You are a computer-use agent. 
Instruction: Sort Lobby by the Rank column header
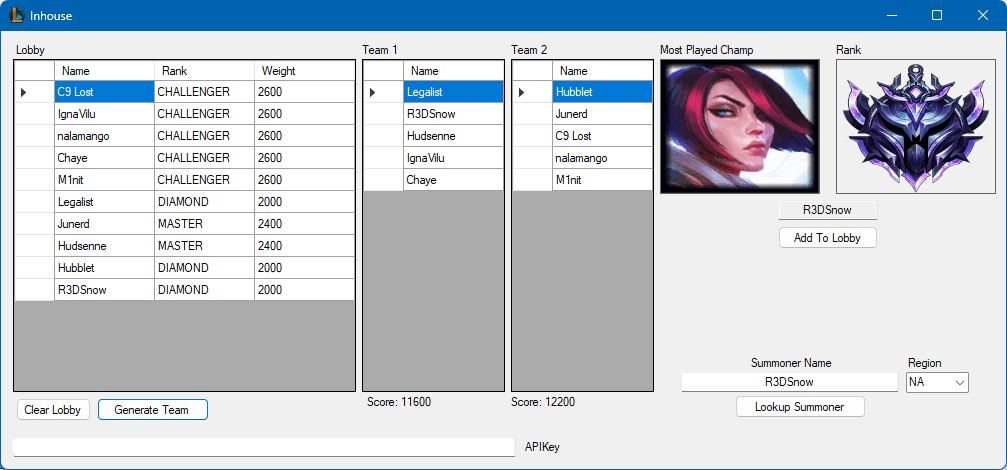[x=204, y=71]
